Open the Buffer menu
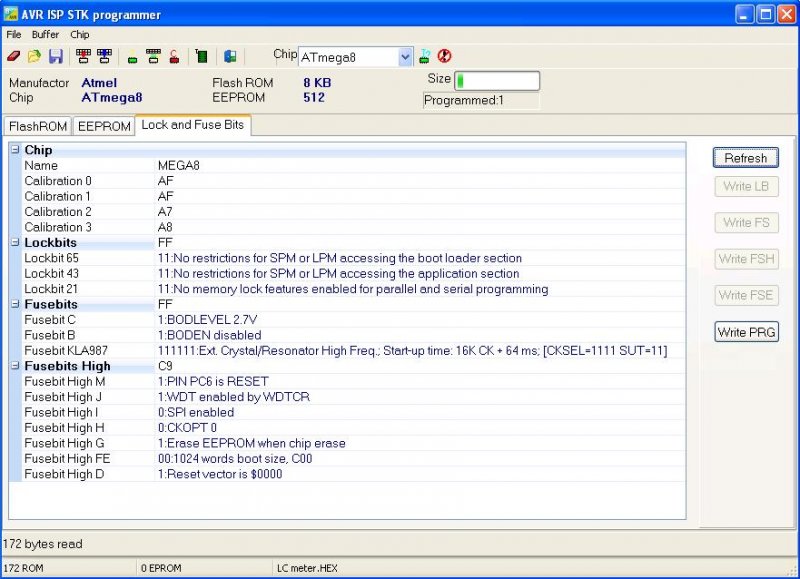The width and height of the screenshot is (800, 579). click(x=45, y=34)
